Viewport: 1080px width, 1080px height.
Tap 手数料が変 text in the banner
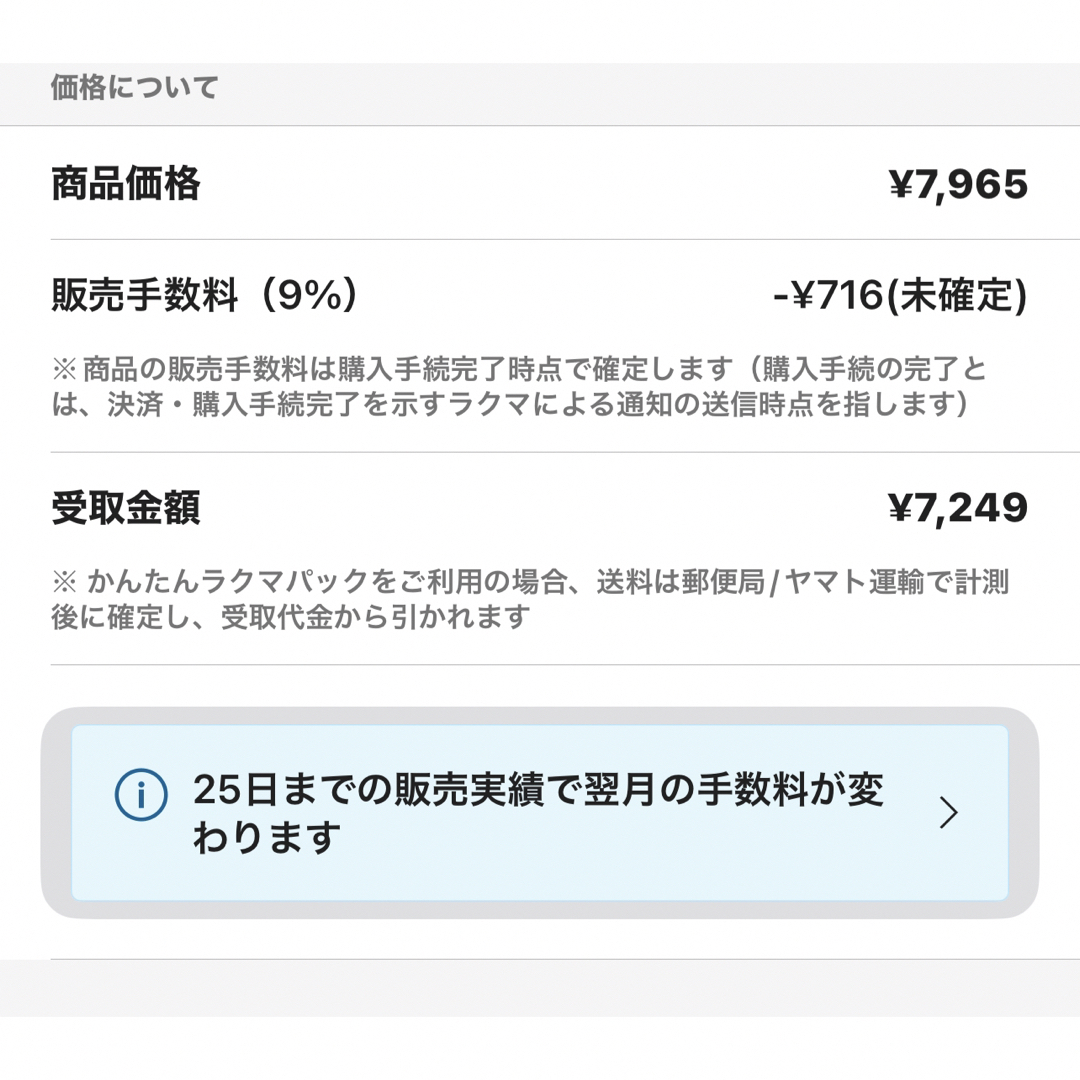791,789
